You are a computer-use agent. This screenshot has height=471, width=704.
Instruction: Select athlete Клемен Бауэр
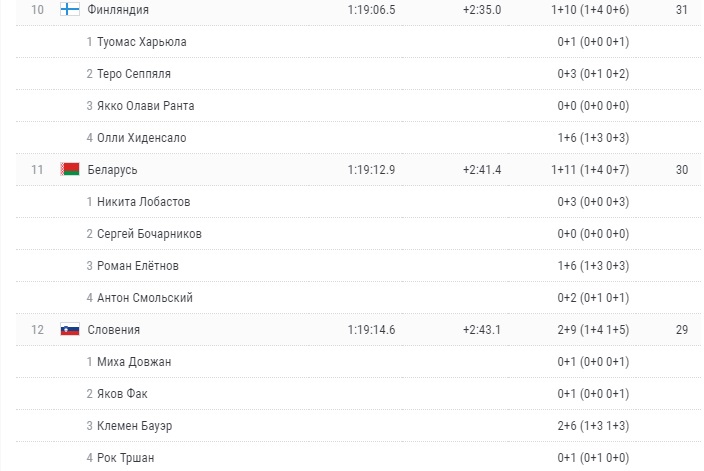[x=135, y=426]
